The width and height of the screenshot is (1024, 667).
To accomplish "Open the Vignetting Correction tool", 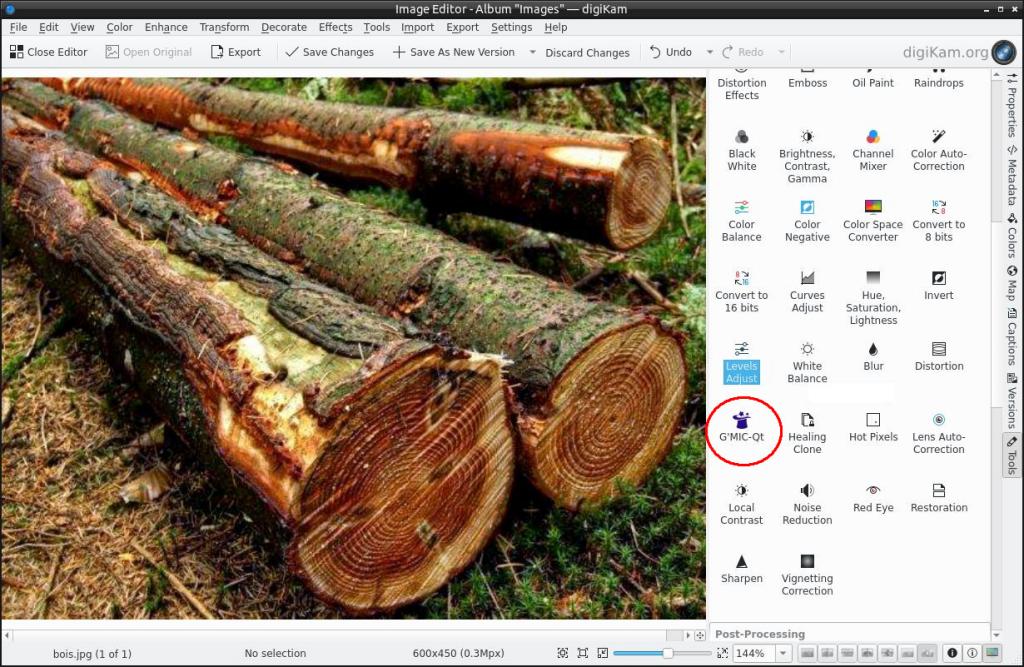I will click(x=807, y=573).
